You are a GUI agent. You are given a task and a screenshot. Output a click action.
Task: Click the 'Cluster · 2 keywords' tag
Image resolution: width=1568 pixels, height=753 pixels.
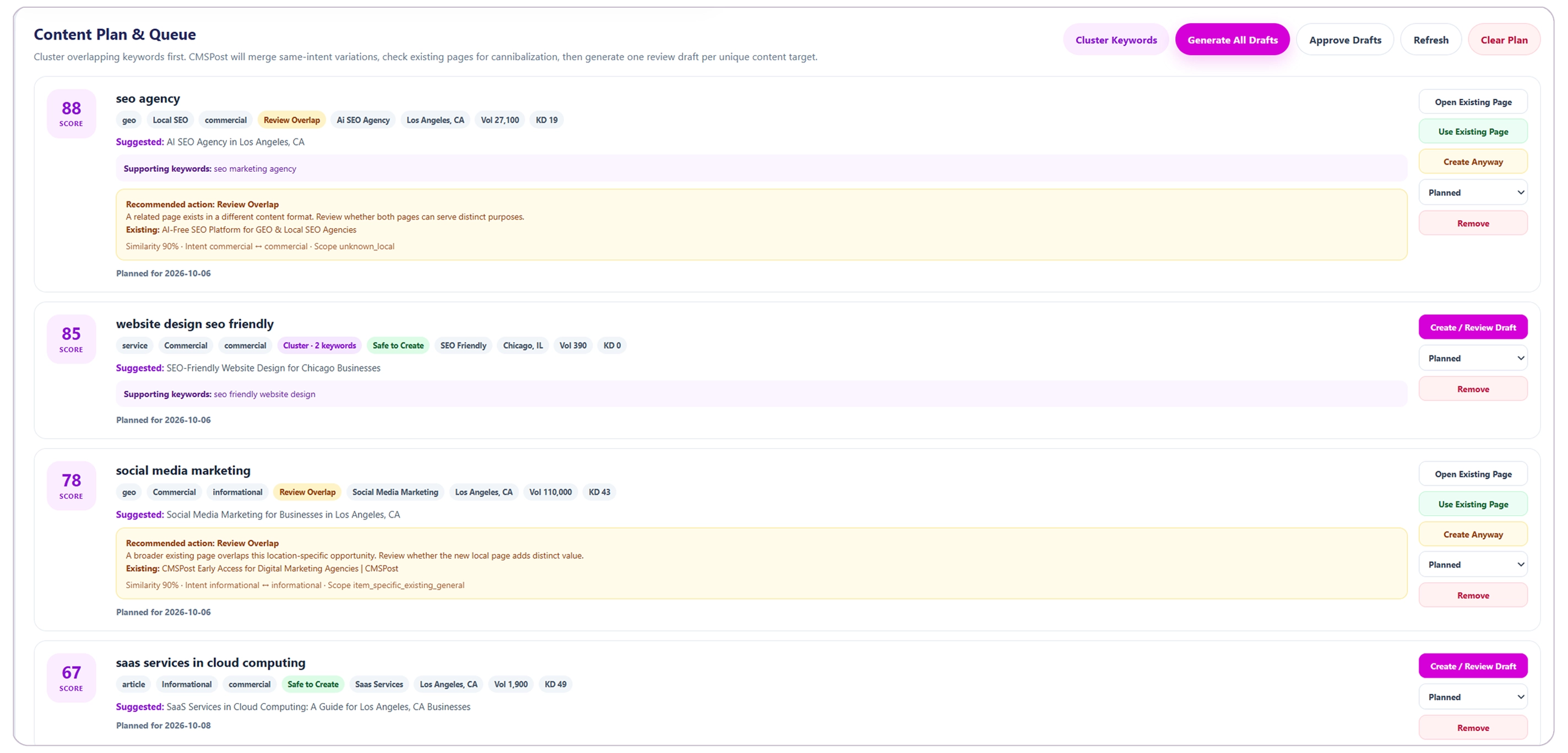tap(319, 346)
